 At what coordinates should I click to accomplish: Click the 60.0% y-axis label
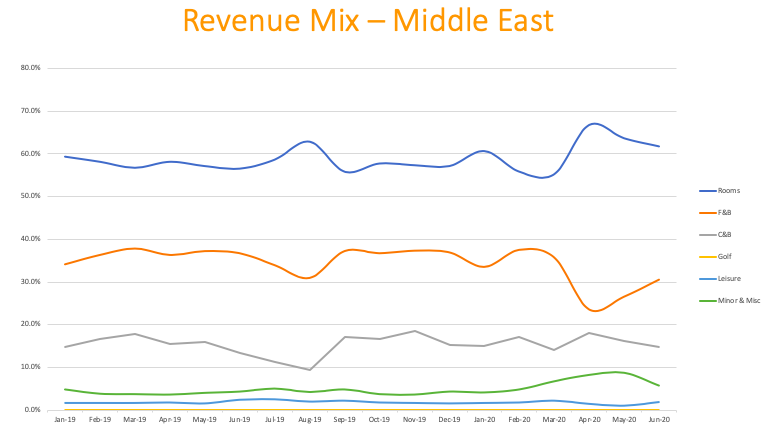31,154
